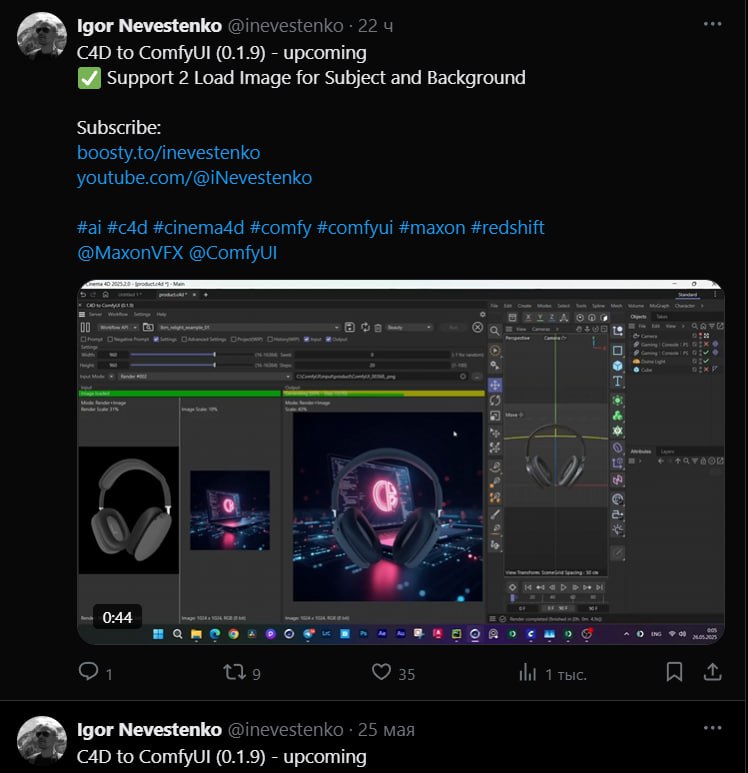748x773 pixels.
Task: Play the Cinema 4D video in the post
Action: click(x=401, y=462)
